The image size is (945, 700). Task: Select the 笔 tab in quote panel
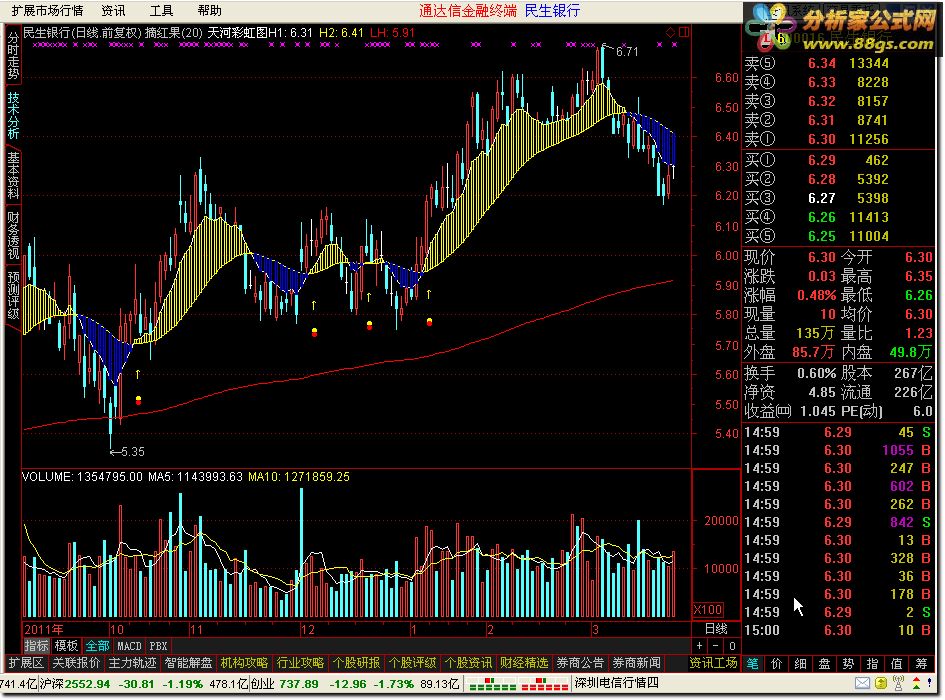point(753,664)
